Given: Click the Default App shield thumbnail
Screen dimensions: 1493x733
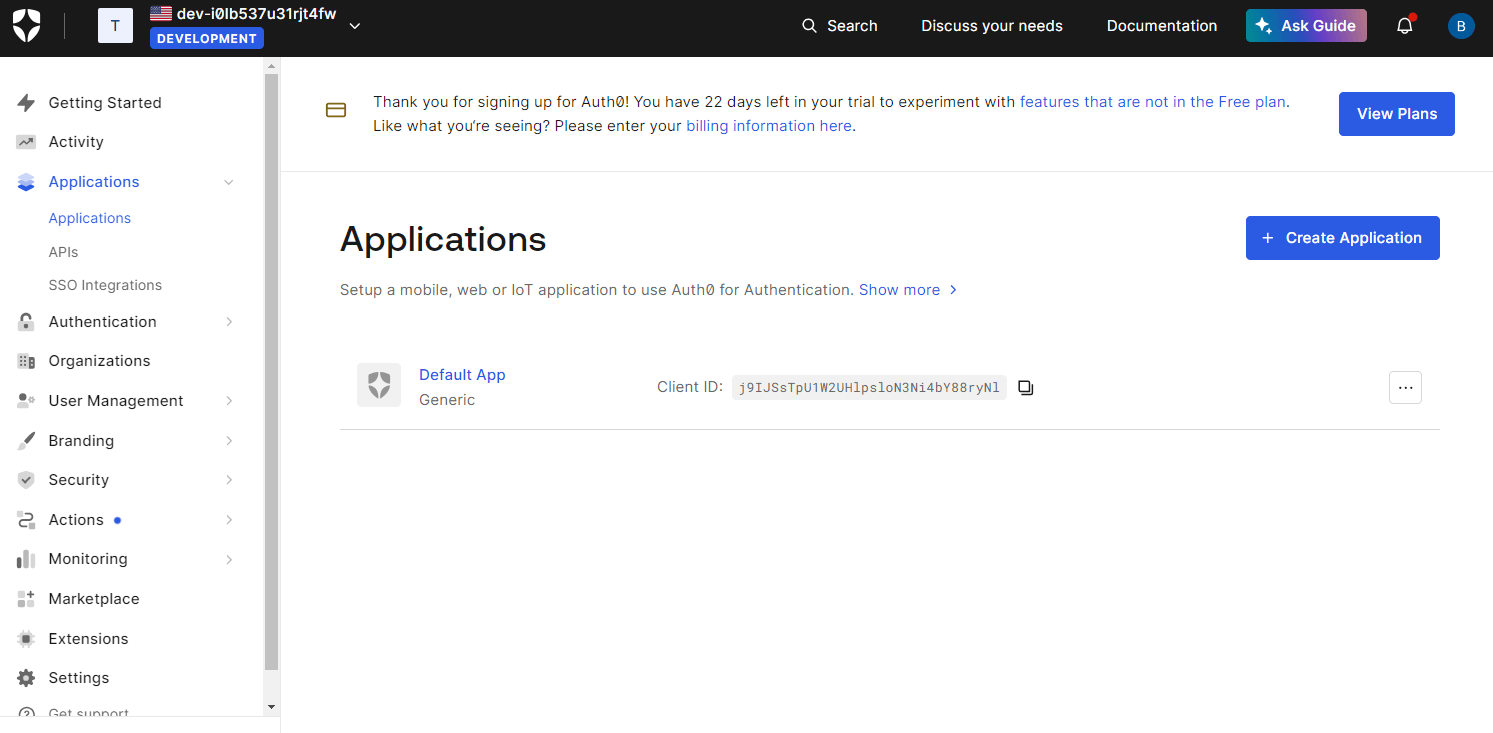Looking at the screenshot, I should 379,385.
